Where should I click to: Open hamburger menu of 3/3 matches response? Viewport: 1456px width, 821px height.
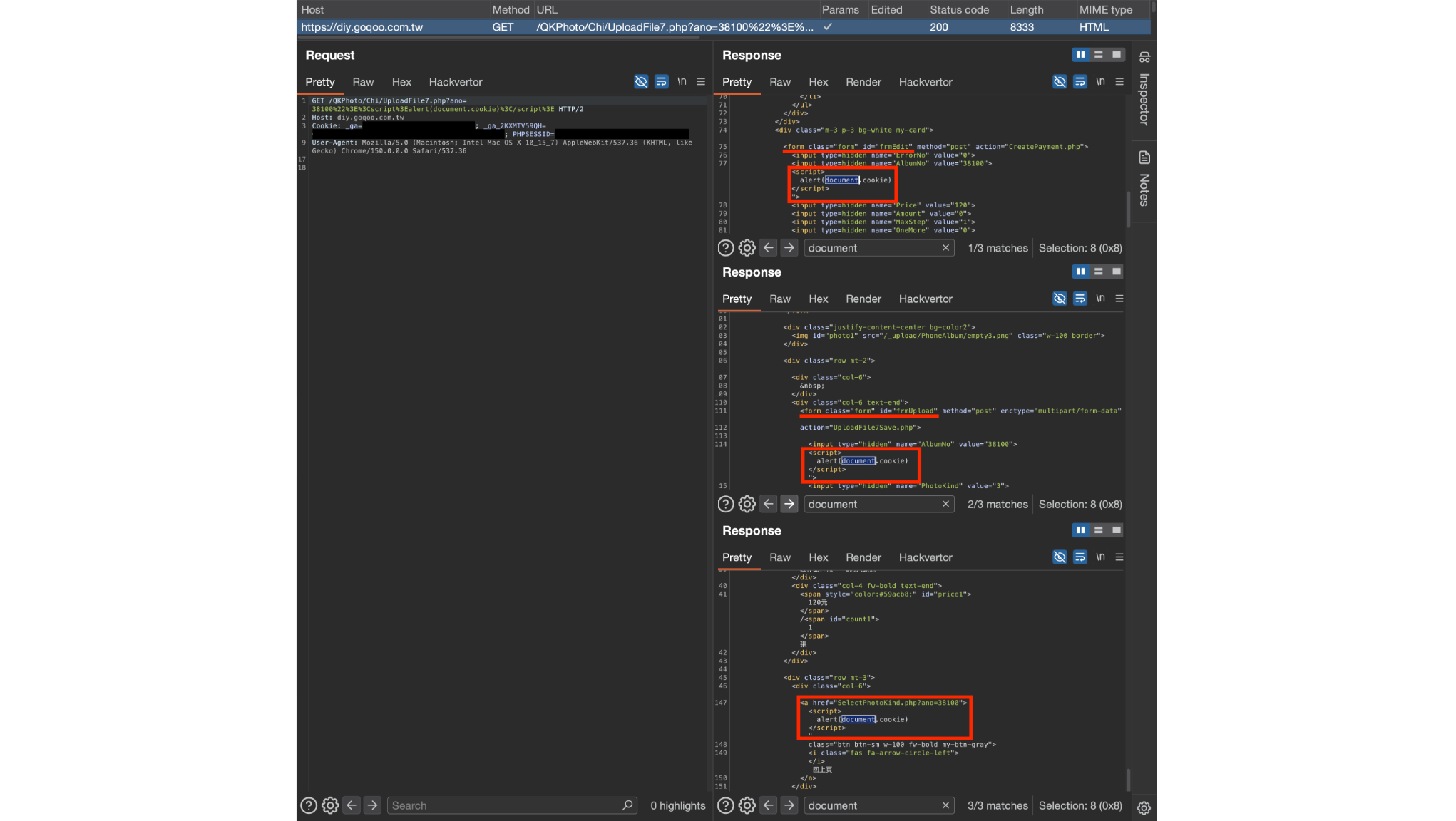click(1119, 557)
